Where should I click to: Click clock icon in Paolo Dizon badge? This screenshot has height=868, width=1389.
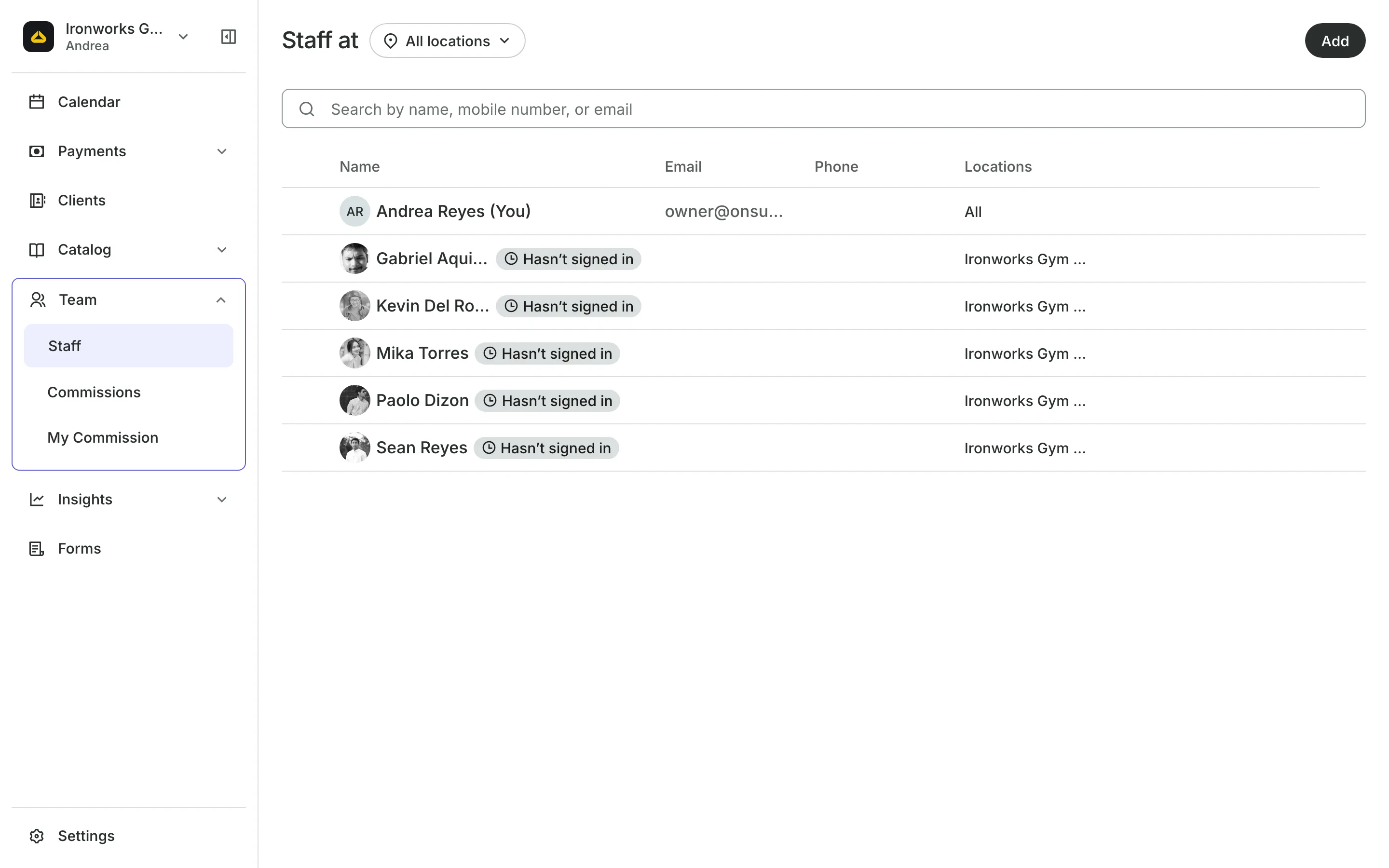490,401
